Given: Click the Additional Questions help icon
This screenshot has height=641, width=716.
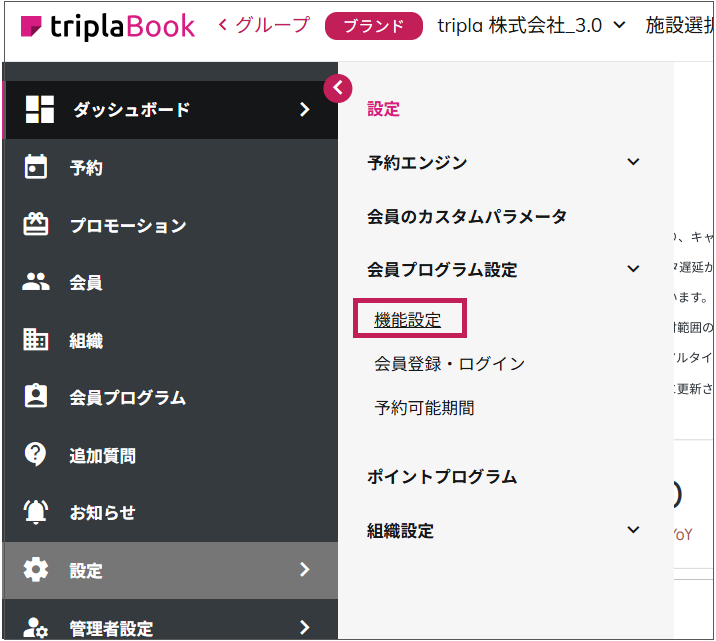Looking at the screenshot, I should (x=36, y=455).
